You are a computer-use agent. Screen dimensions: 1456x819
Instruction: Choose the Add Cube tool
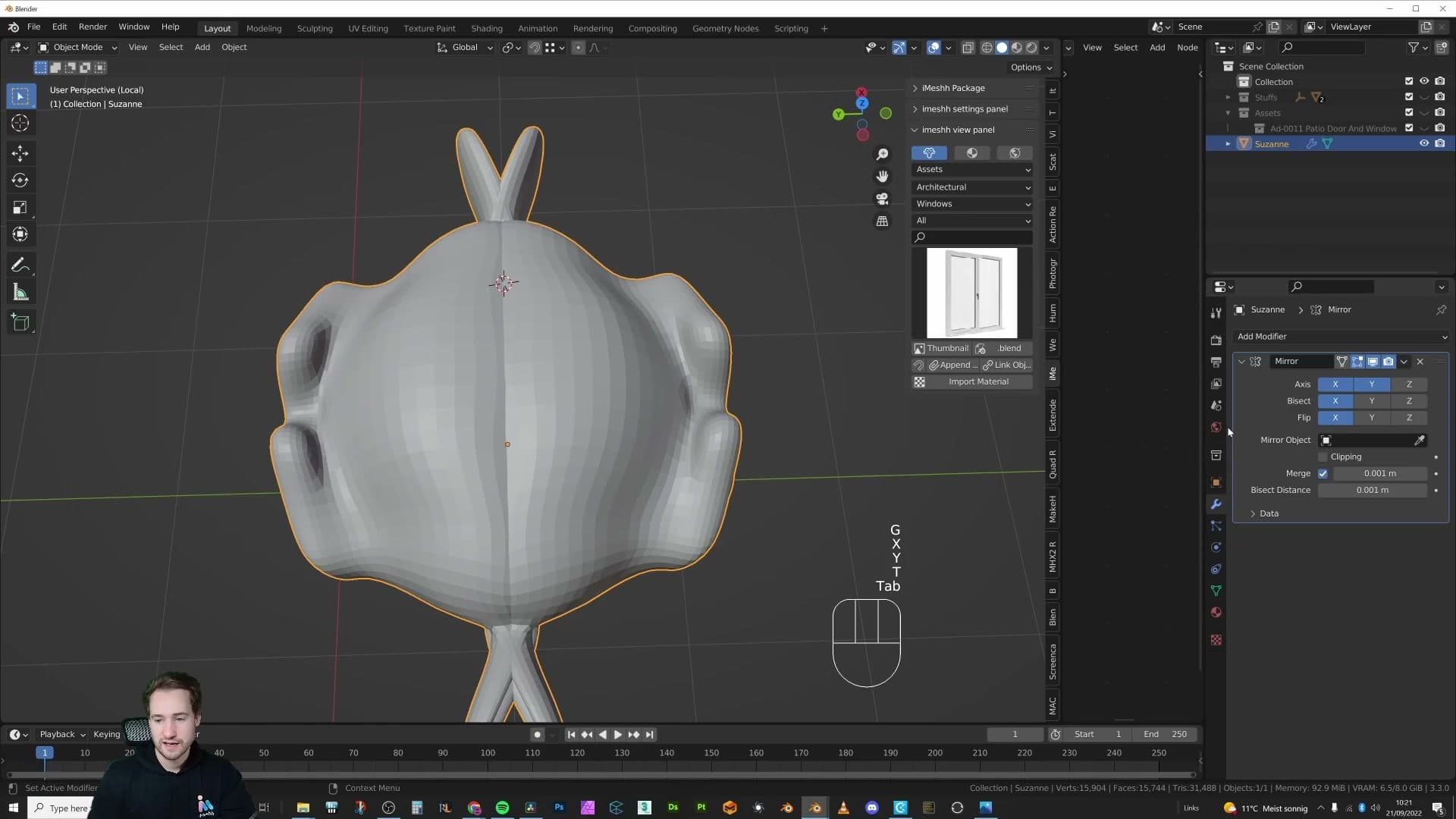pyautogui.click(x=20, y=323)
